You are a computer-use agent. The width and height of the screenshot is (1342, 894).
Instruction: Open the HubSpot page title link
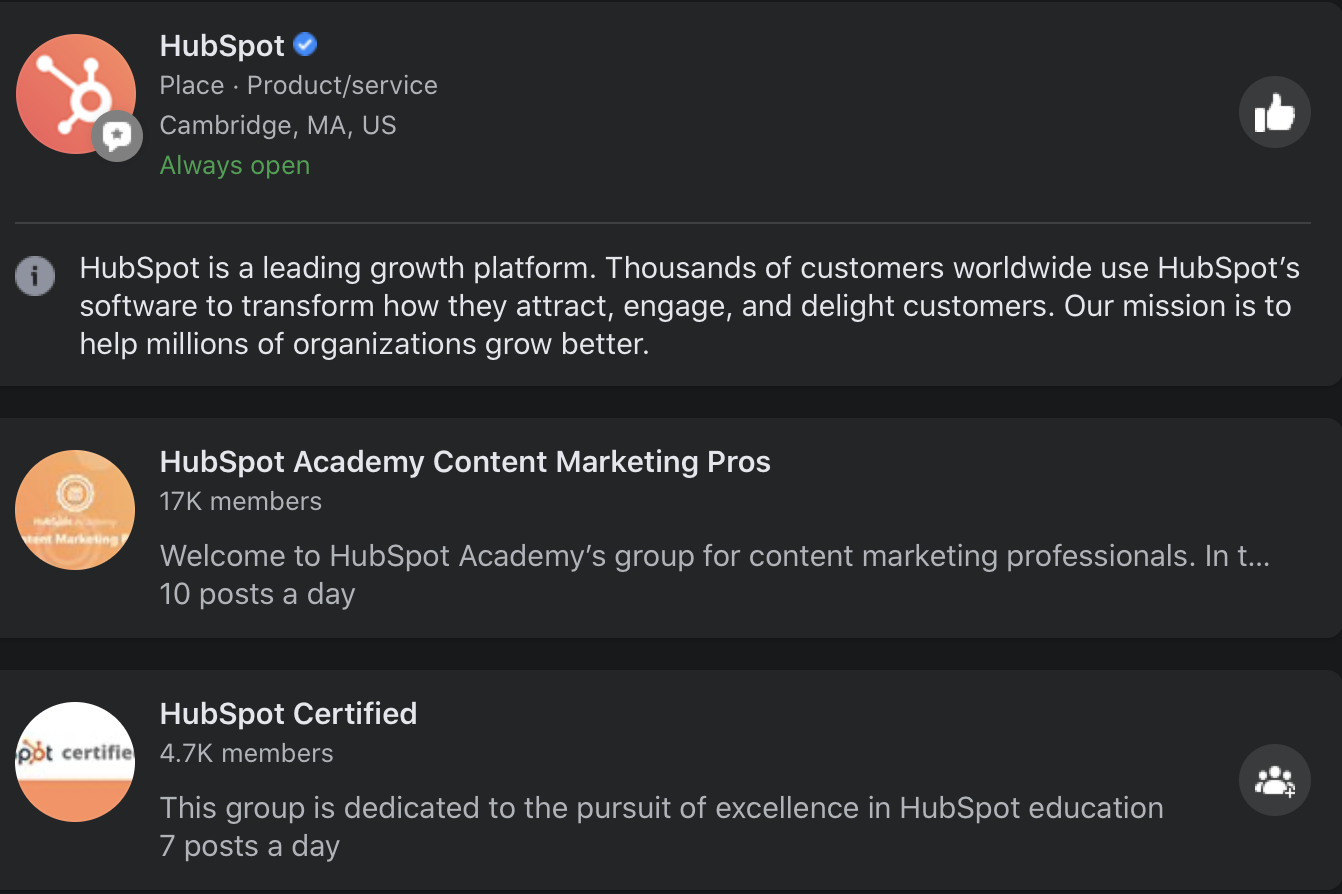point(222,46)
